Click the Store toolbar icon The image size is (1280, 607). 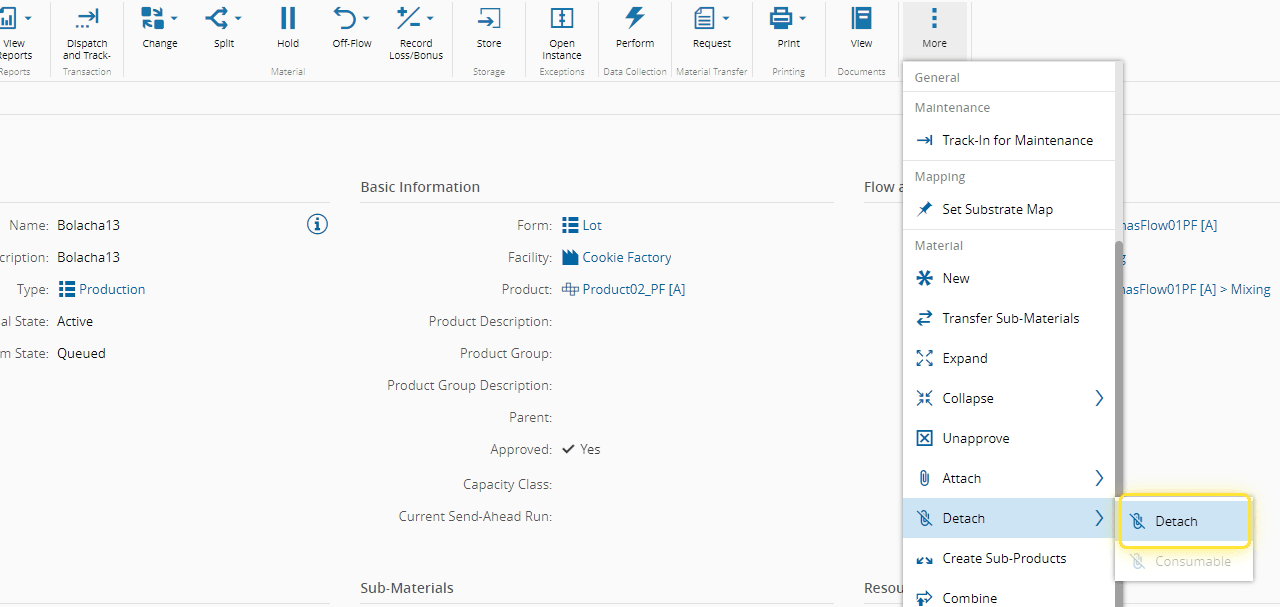pos(489,19)
